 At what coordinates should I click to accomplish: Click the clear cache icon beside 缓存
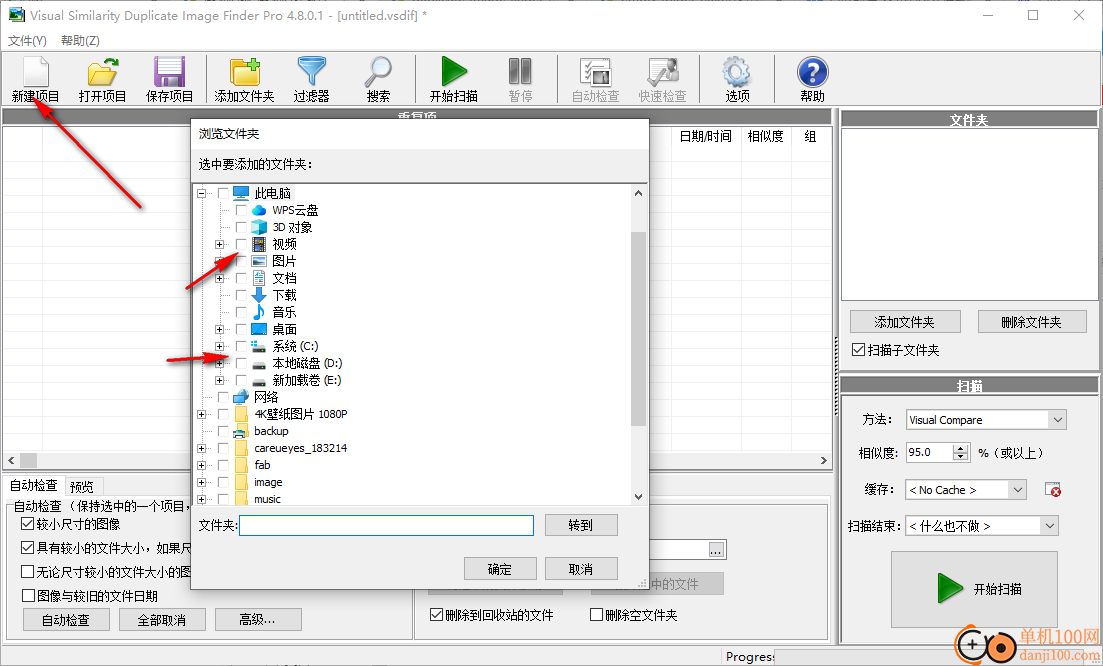tap(1052, 489)
